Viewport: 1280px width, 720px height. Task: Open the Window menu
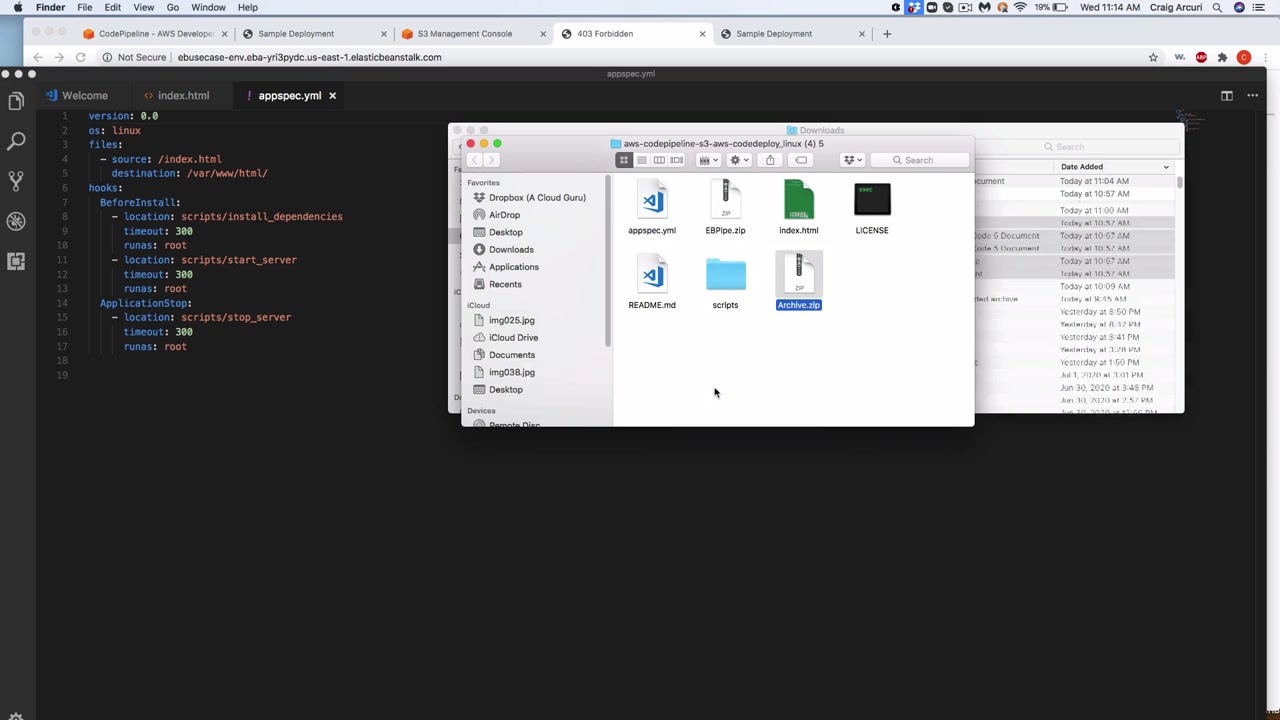click(x=208, y=7)
